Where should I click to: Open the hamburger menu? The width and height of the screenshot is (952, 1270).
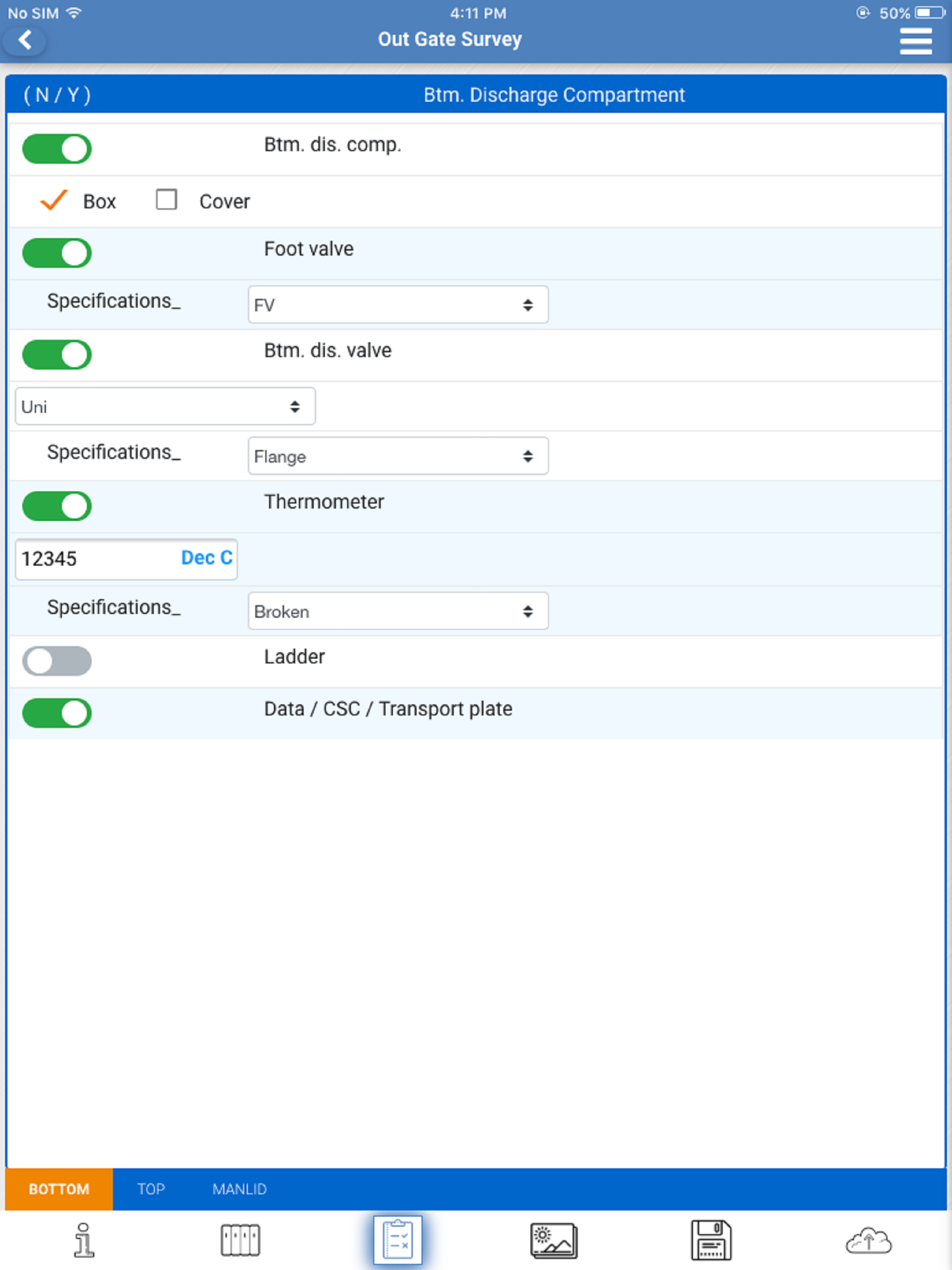tap(915, 41)
